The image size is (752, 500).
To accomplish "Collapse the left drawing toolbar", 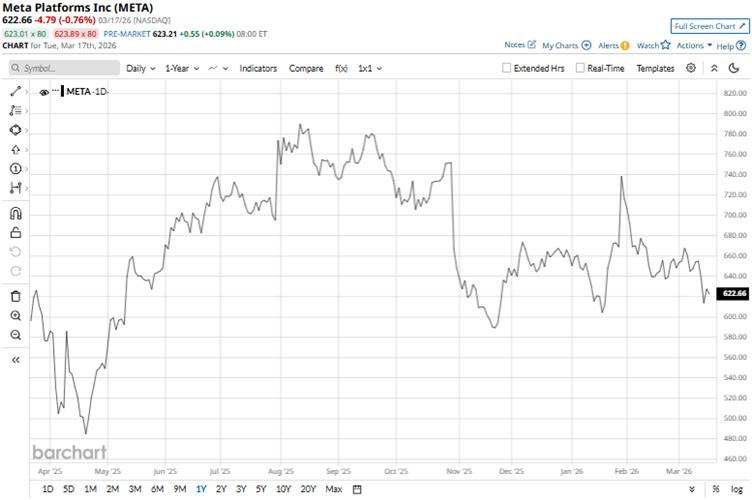I will click(15, 360).
